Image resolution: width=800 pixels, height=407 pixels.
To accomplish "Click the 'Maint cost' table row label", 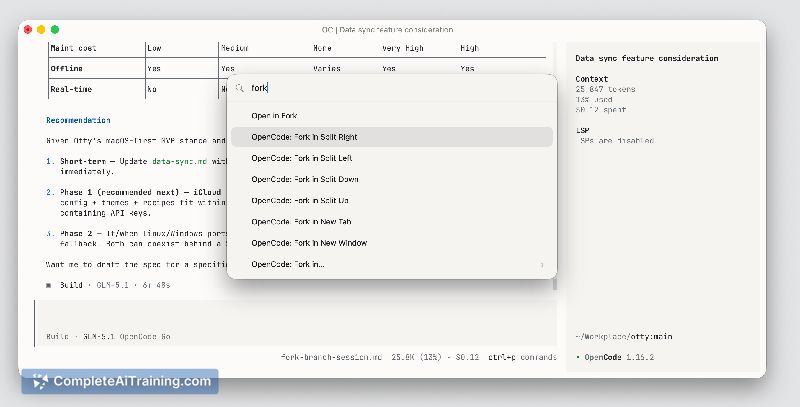I will point(73,48).
